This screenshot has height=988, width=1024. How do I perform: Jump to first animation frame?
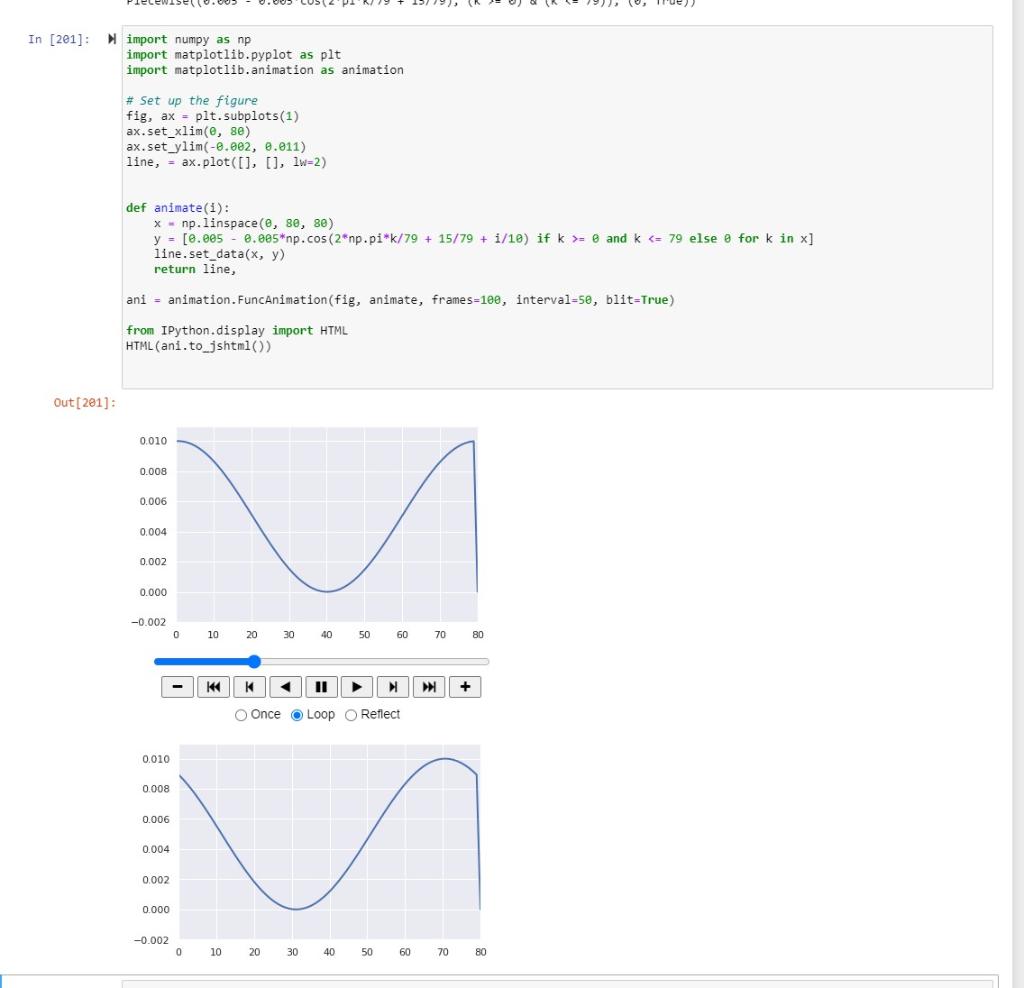[214, 687]
